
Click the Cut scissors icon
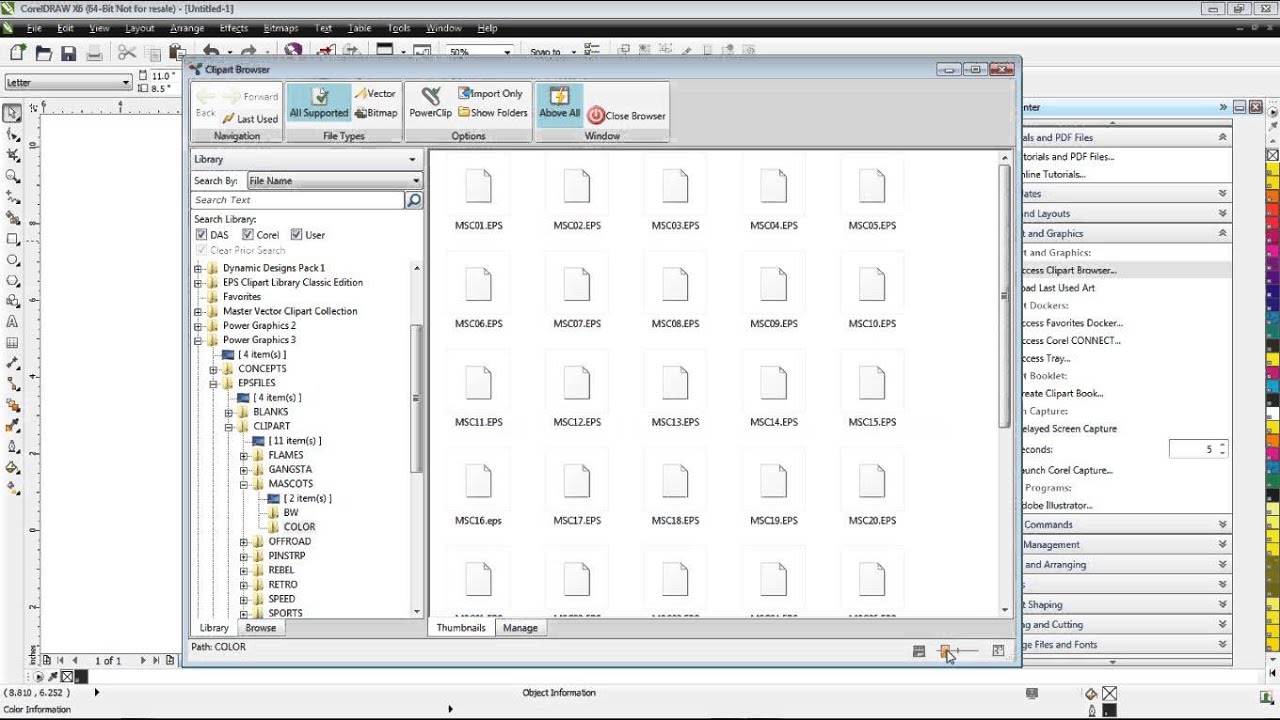(127, 53)
